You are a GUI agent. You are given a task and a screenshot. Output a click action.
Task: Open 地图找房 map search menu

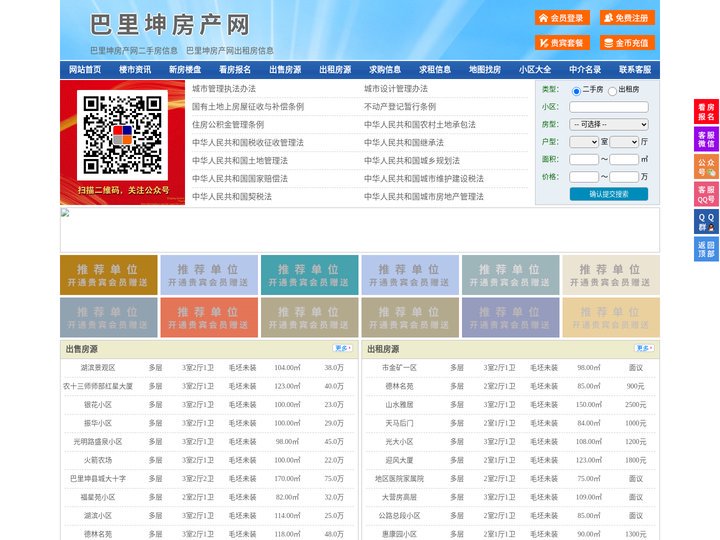coord(485,70)
